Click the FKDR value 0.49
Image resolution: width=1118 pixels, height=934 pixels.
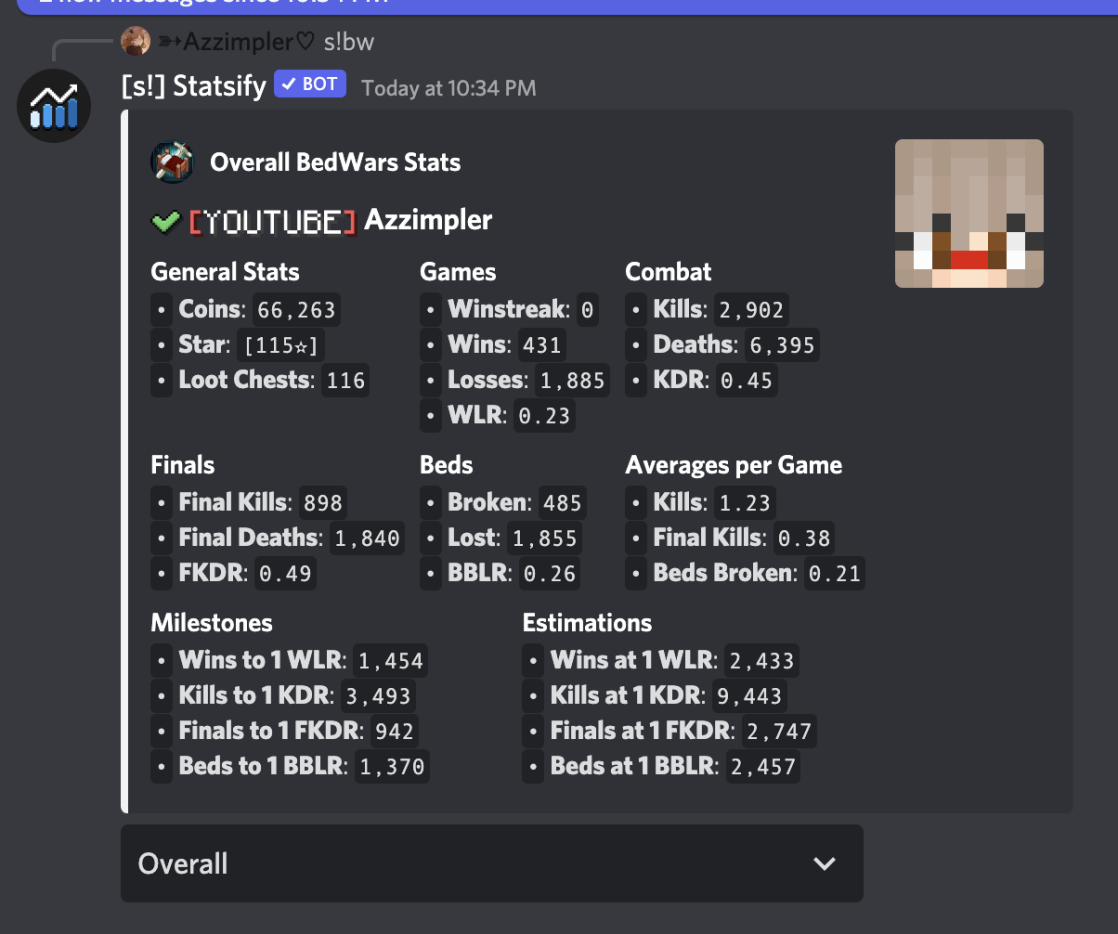(284, 573)
